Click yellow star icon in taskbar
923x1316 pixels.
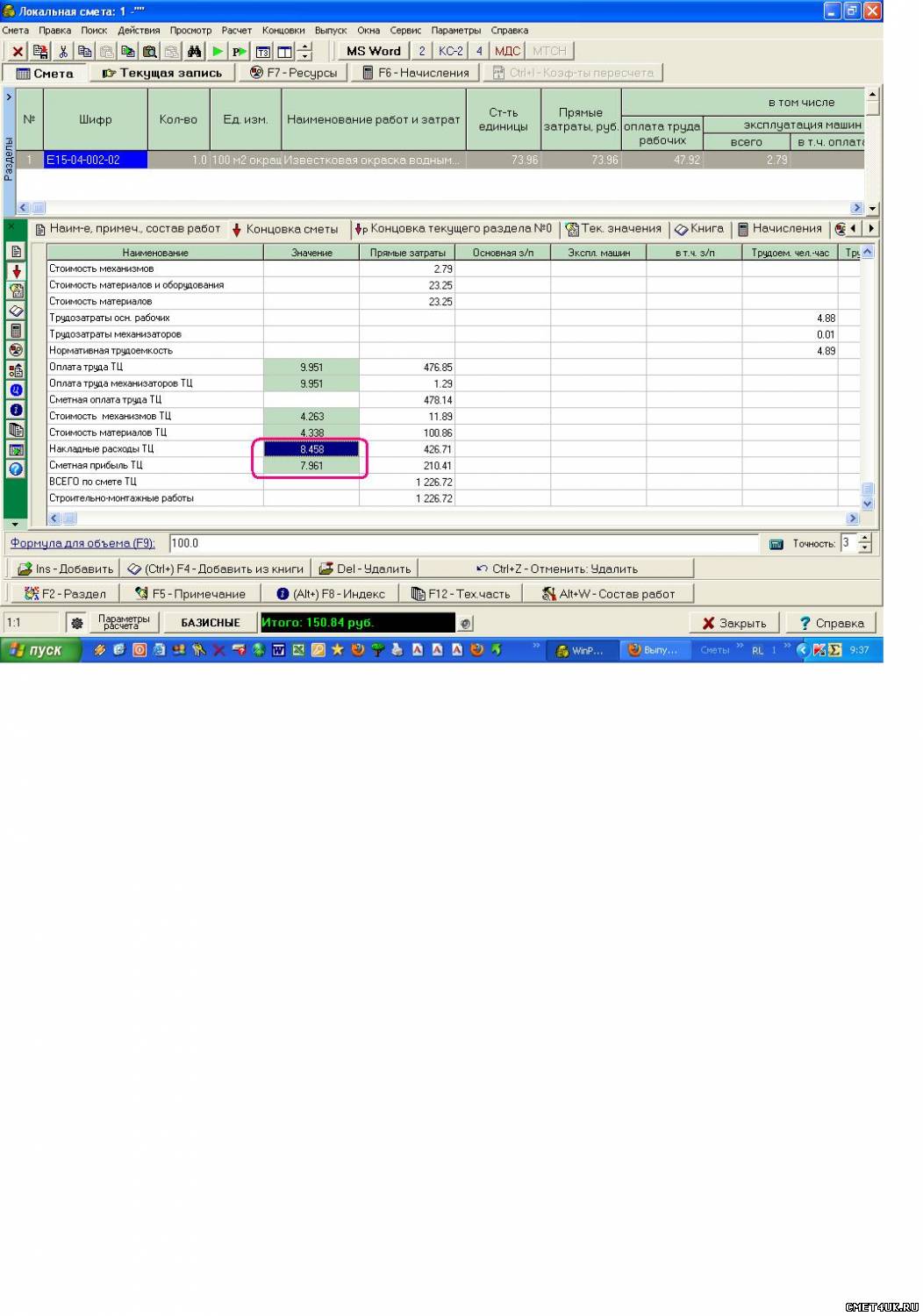tap(337, 650)
